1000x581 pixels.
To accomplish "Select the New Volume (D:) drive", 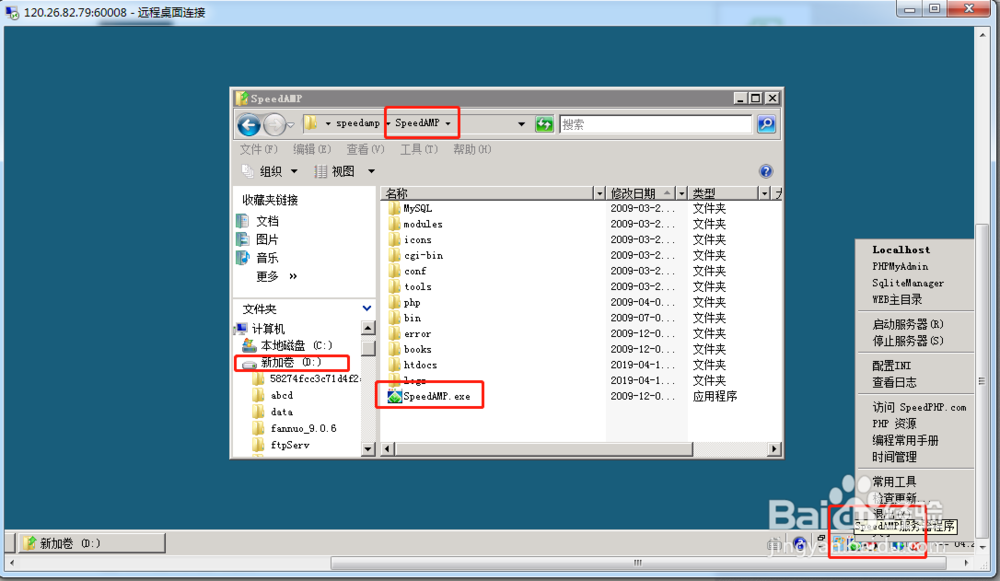I will click(291, 362).
